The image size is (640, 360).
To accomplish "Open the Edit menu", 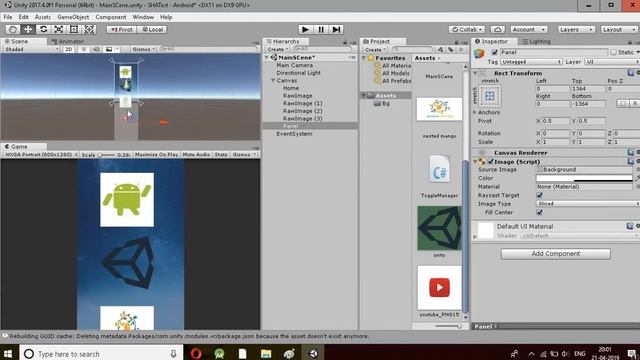I will [x=24, y=17].
